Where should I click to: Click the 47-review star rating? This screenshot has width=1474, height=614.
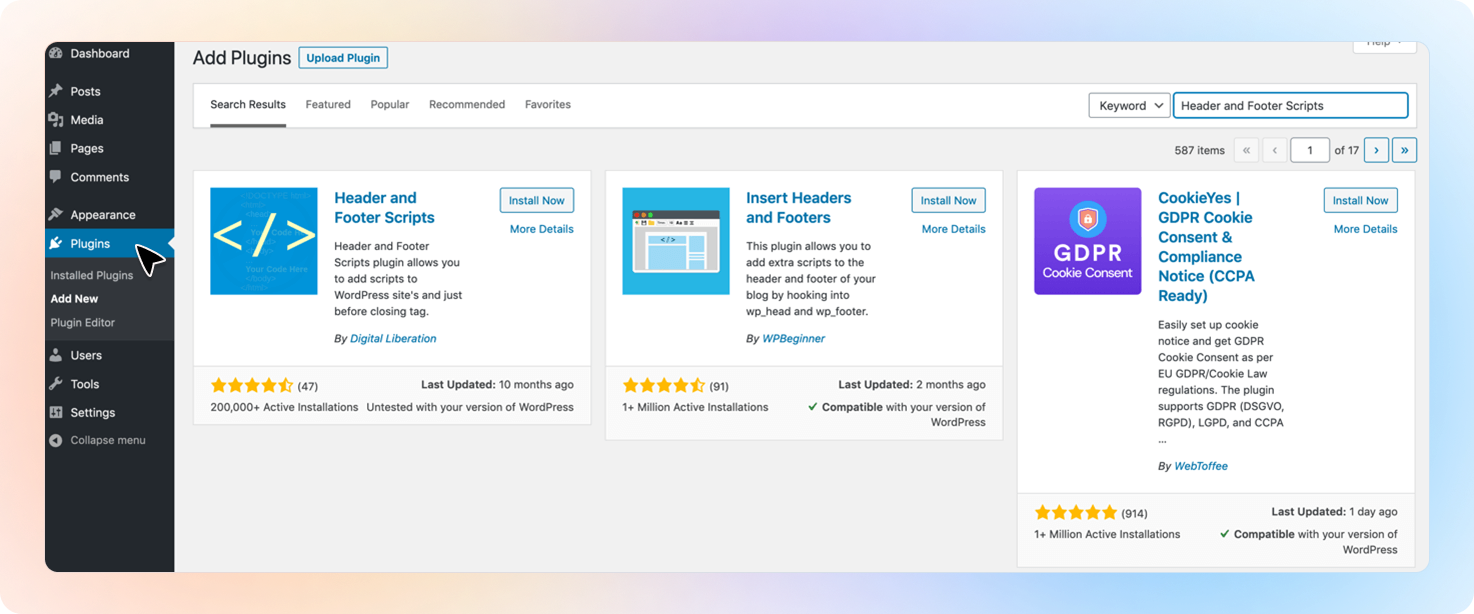[x=252, y=385]
